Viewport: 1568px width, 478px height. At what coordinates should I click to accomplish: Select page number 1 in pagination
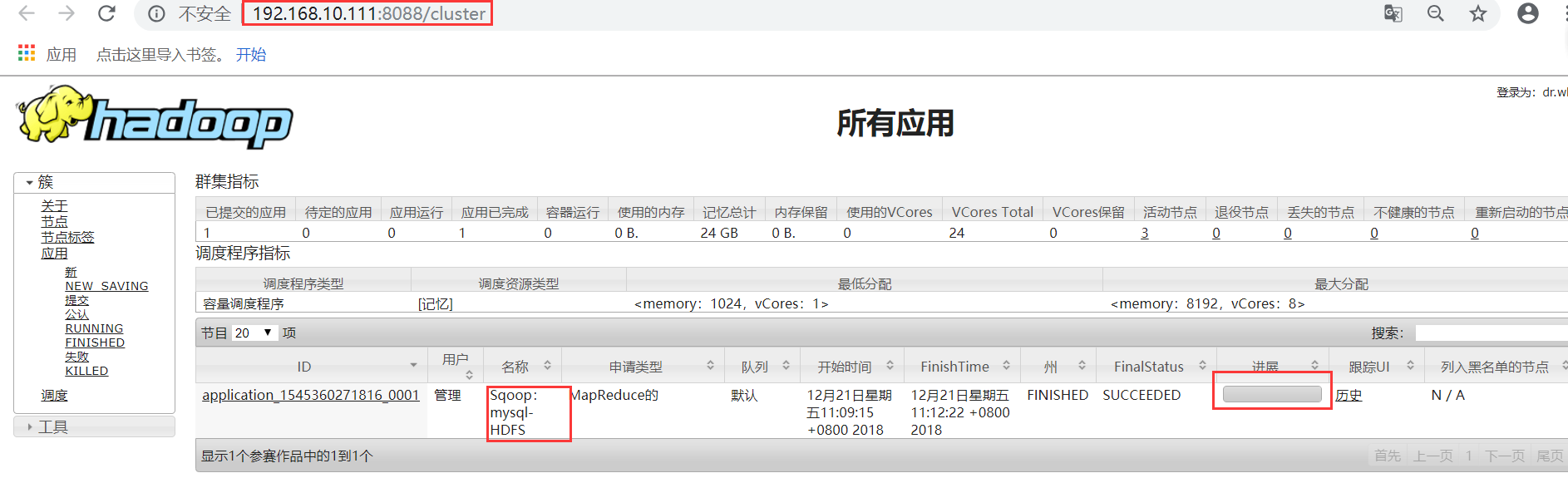coord(1469,456)
